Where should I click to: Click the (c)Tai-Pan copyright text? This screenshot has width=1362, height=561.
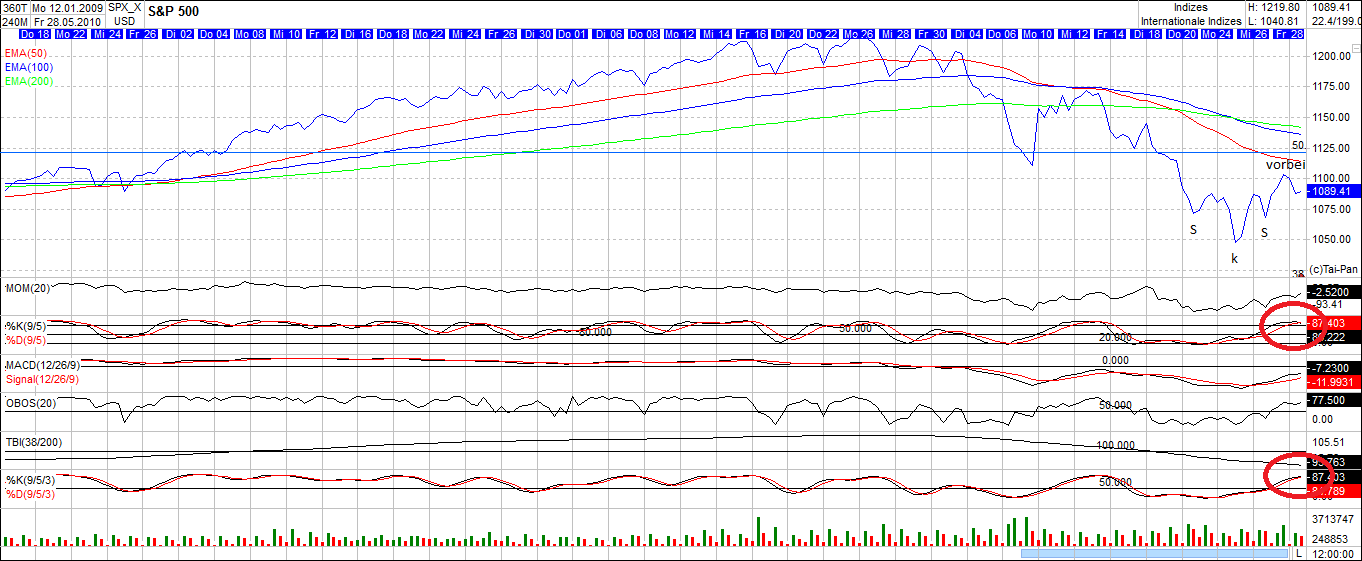tap(1333, 268)
